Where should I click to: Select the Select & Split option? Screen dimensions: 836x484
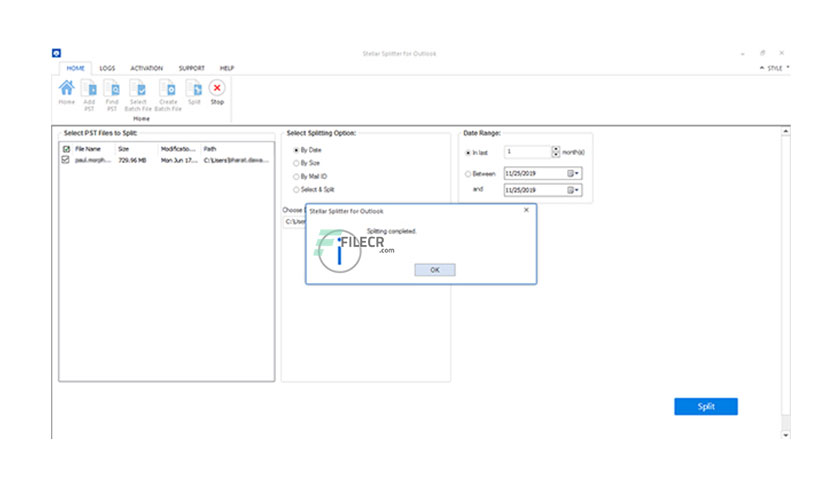pos(296,190)
